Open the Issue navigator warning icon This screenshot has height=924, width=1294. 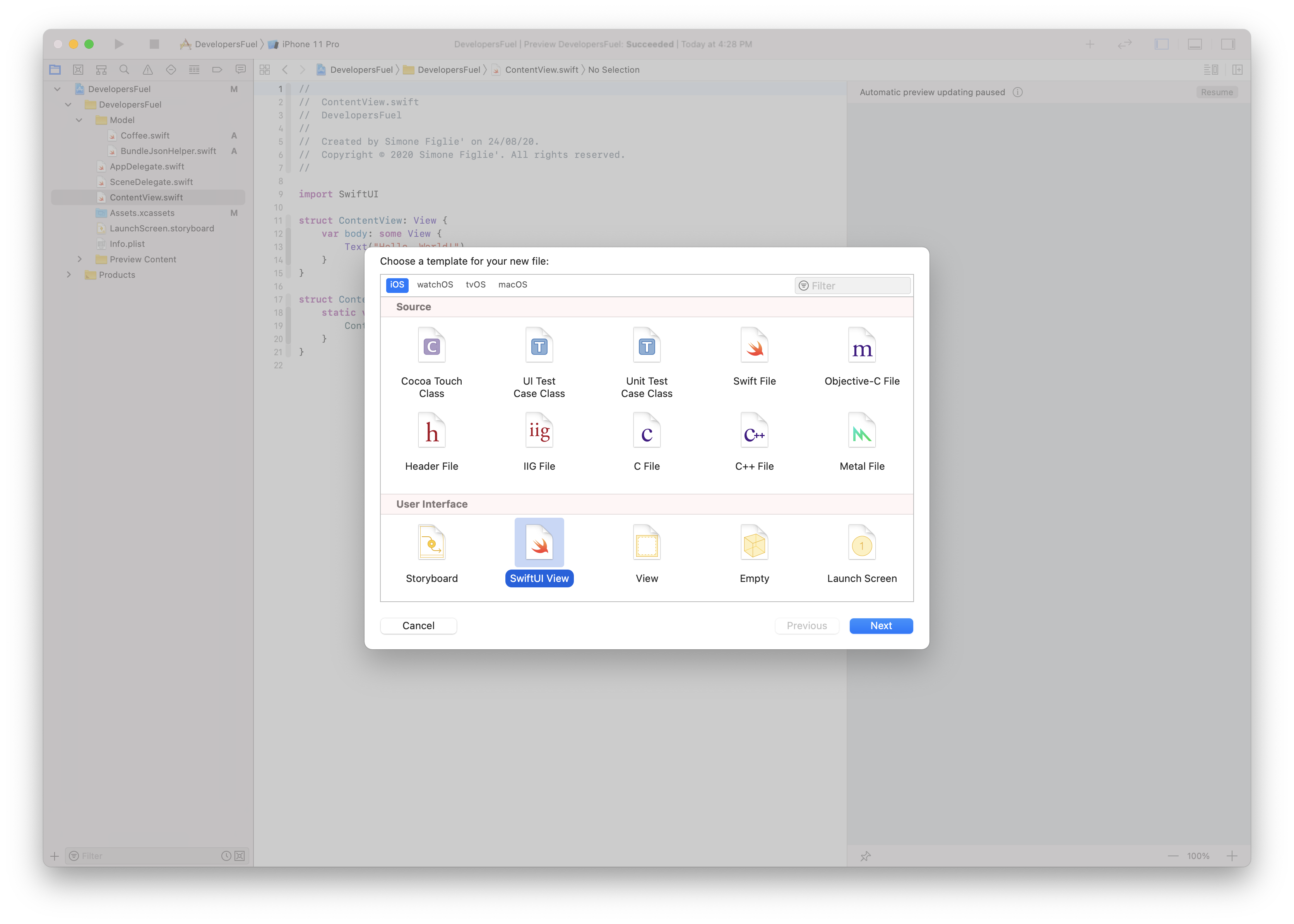point(147,69)
